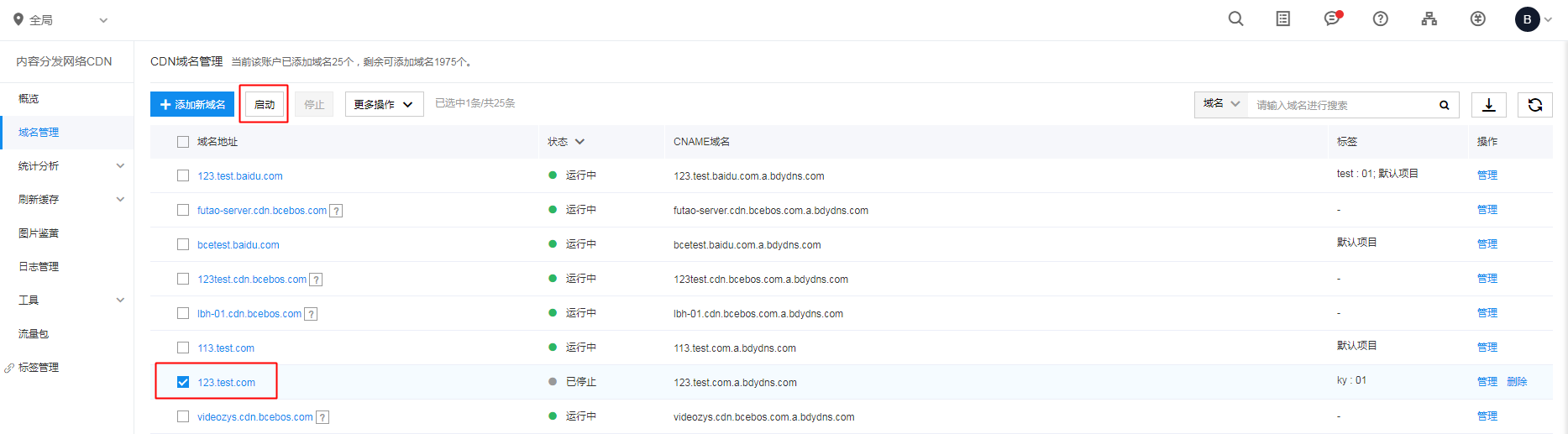The height and width of the screenshot is (434, 1568).
Task: Click the 内容分发网络CDN sidebar title
Action: [x=64, y=61]
